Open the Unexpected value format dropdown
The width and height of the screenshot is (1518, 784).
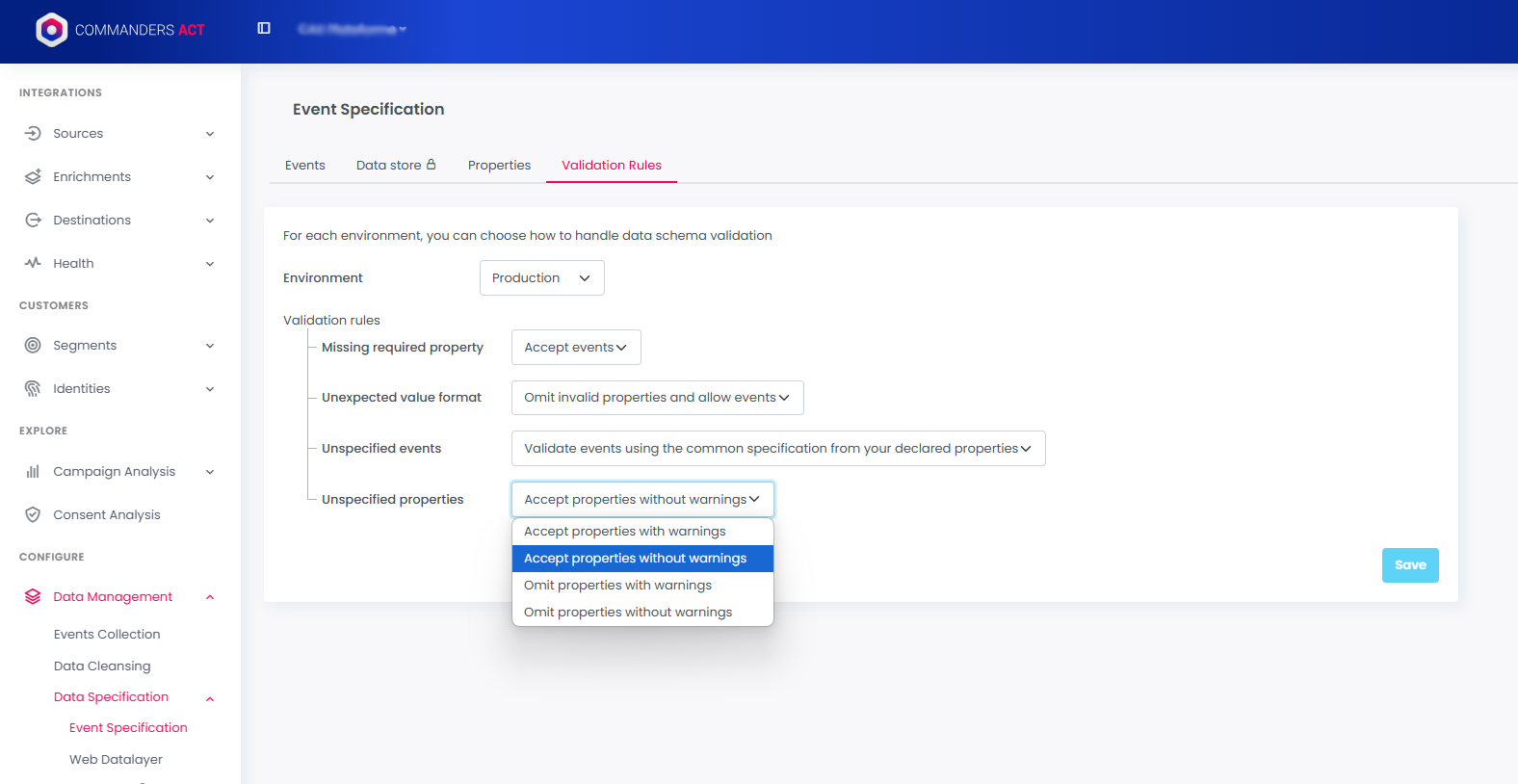tap(657, 398)
